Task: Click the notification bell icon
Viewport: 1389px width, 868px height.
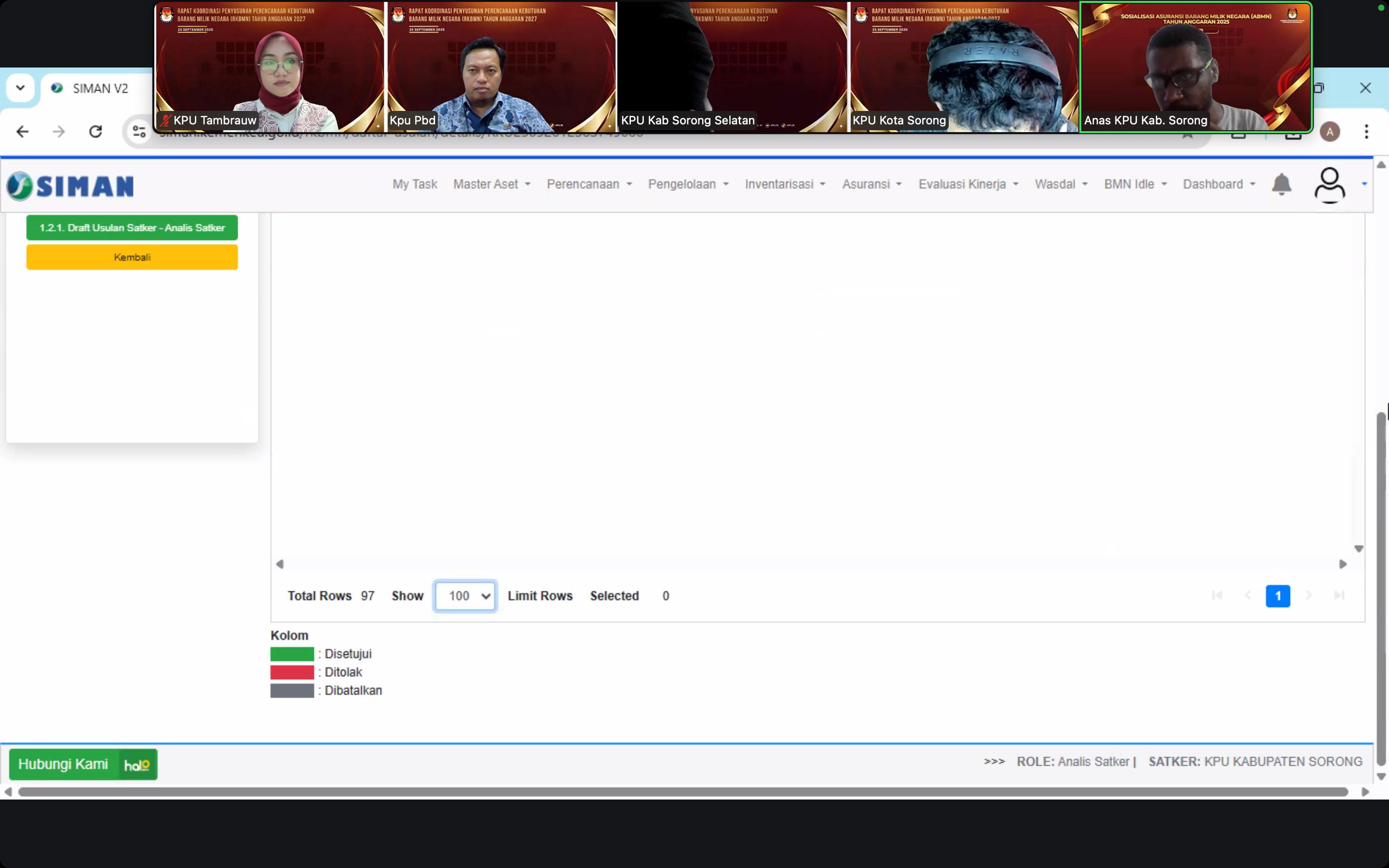Action: point(1281,184)
